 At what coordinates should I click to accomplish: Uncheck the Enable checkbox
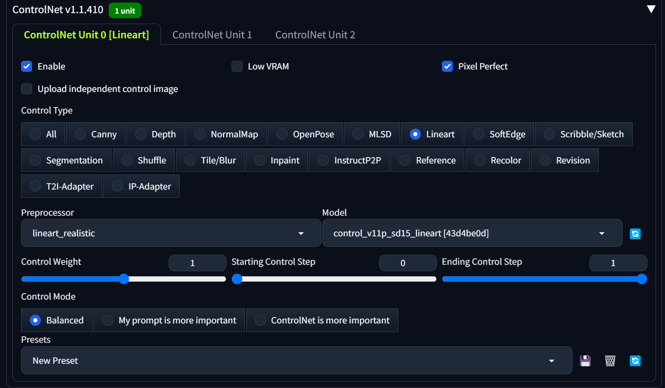coord(27,66)
